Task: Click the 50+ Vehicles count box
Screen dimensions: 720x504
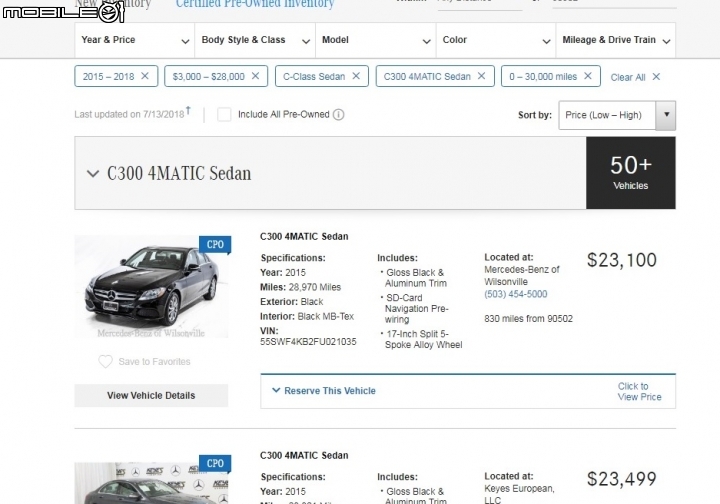Action: [x=630, y=173]
